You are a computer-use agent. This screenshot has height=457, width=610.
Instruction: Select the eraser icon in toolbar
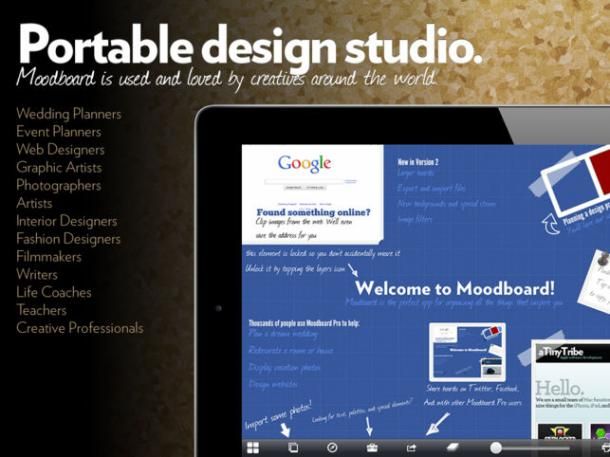(453, 448)
